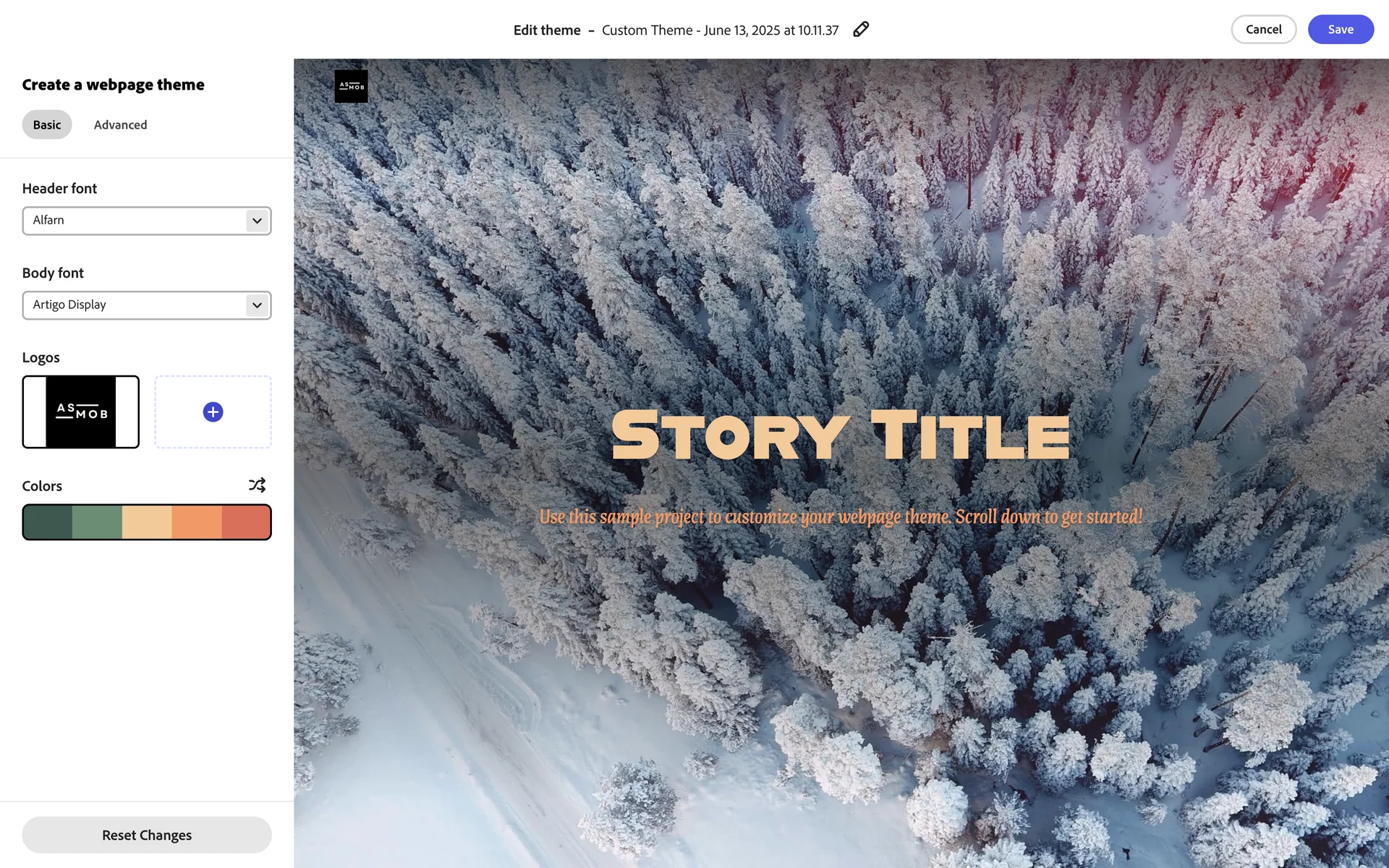Click the pencil icon to rename theme
Image resolution: width=1389 pixels, height=868 pixels.
(x=861, y=30)
